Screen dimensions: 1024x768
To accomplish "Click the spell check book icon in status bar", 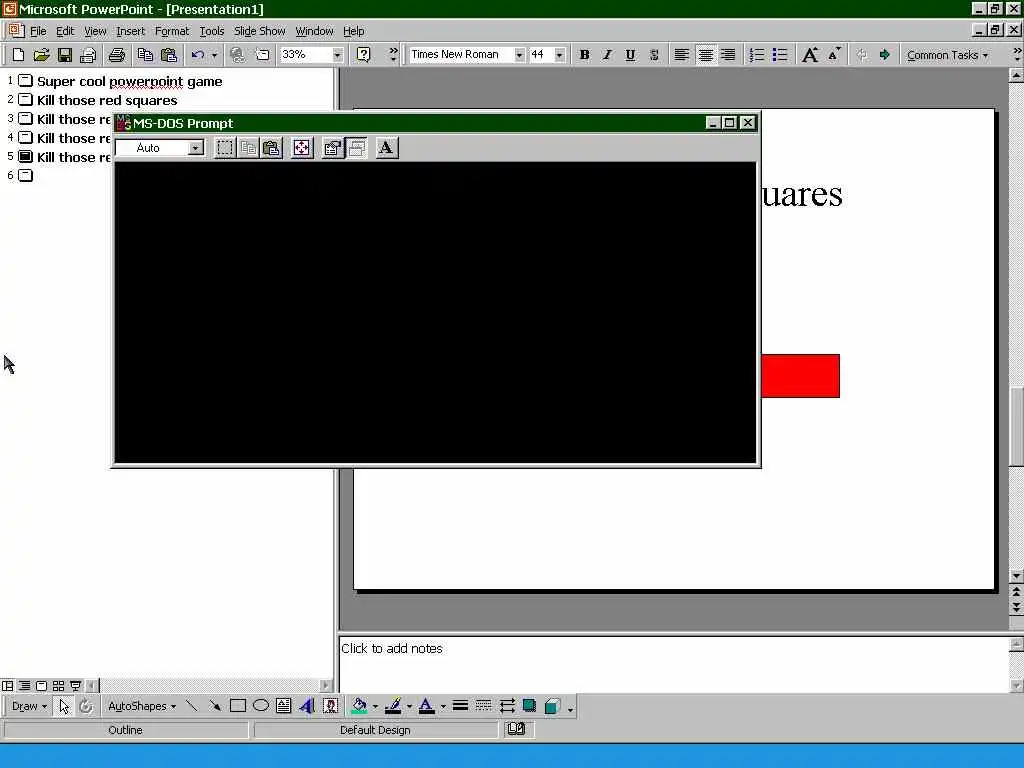I will click(517, 729).
